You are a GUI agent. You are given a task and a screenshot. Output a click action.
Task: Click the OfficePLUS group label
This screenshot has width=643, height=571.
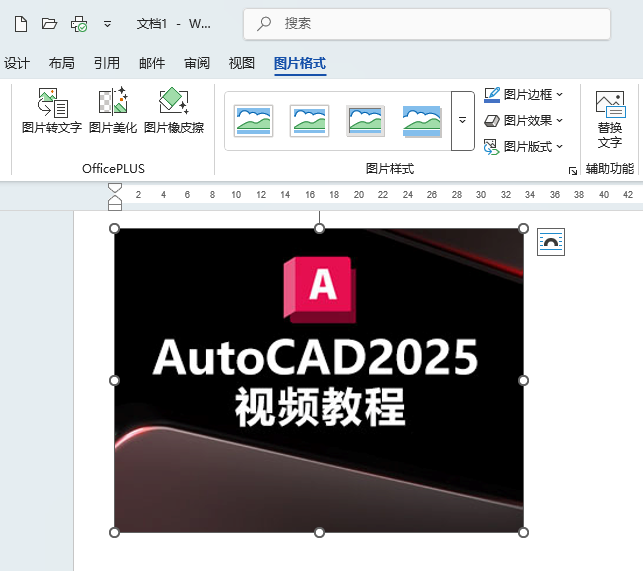113,169
